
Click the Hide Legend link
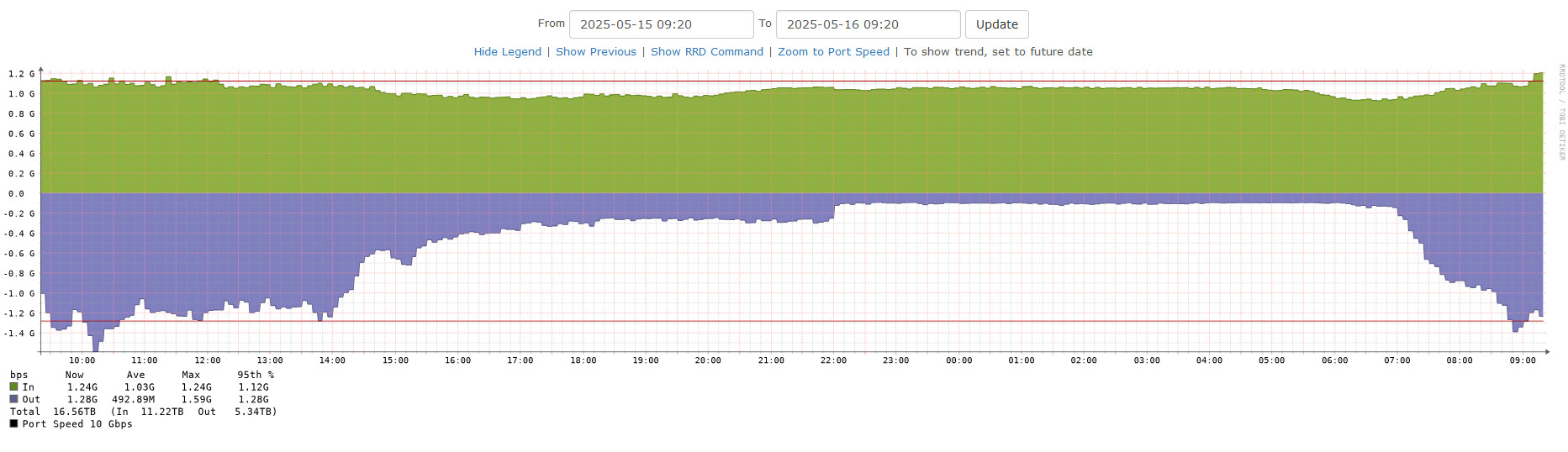click(508, 52)
